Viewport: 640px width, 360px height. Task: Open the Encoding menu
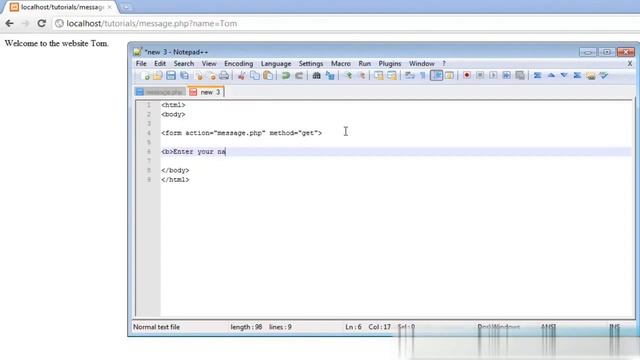point(239,64)
